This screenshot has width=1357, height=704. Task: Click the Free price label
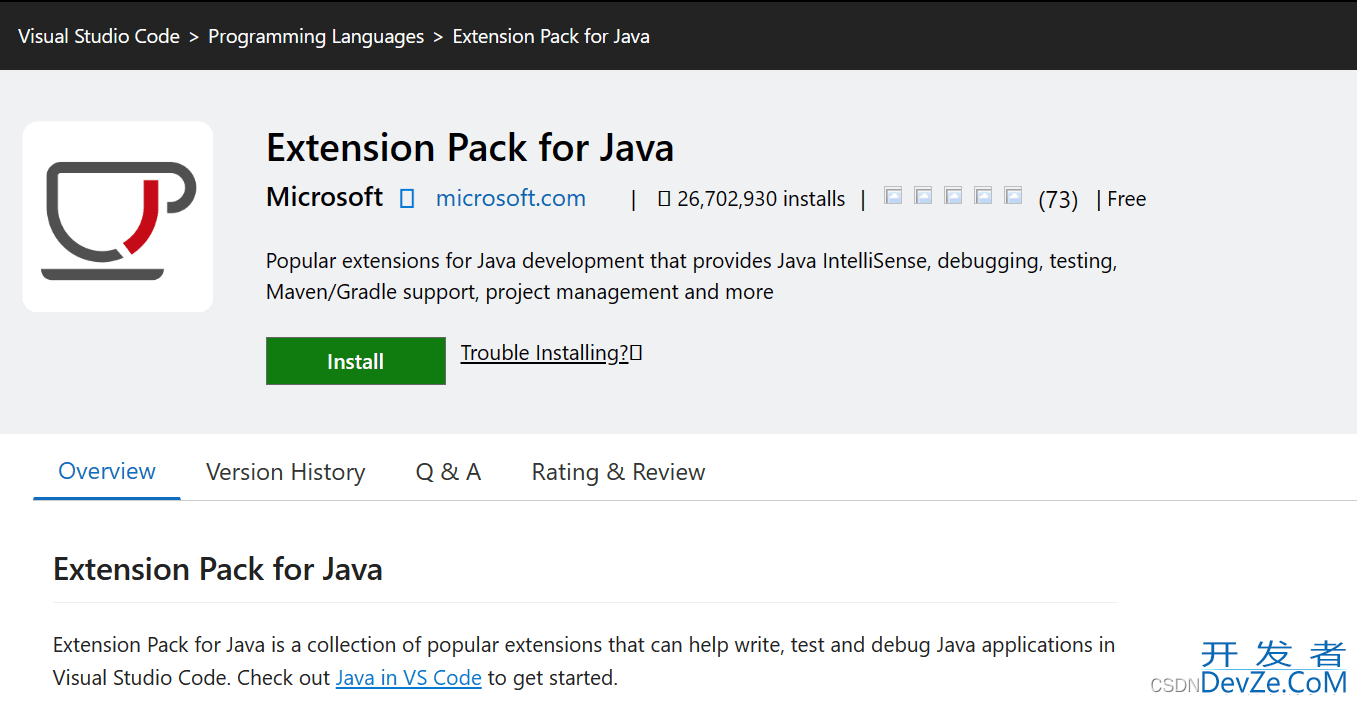pos(1126,199)
